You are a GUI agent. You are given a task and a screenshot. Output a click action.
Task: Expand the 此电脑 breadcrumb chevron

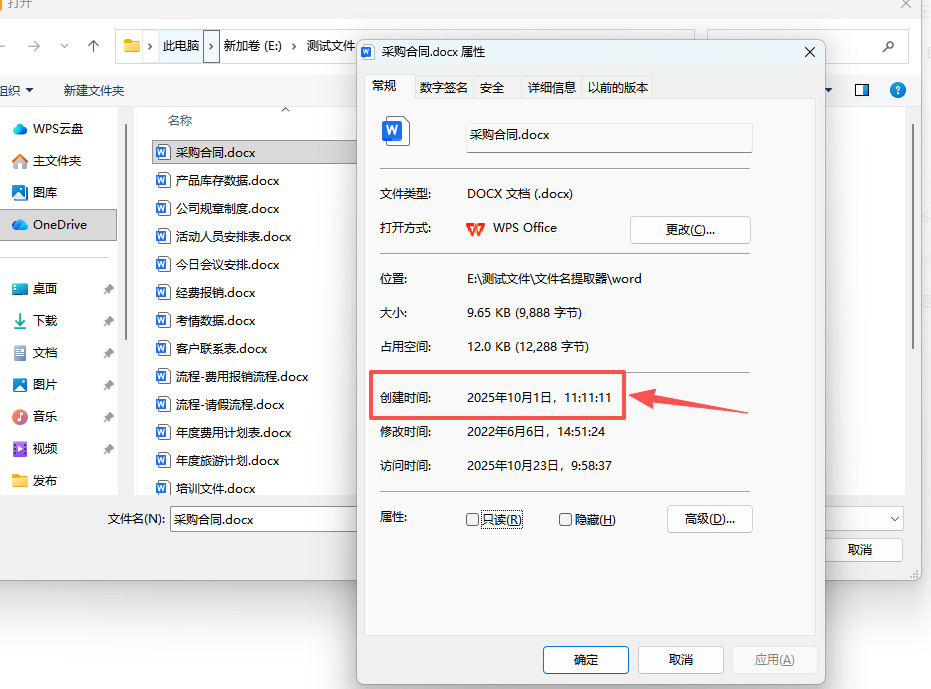point(211,46)
